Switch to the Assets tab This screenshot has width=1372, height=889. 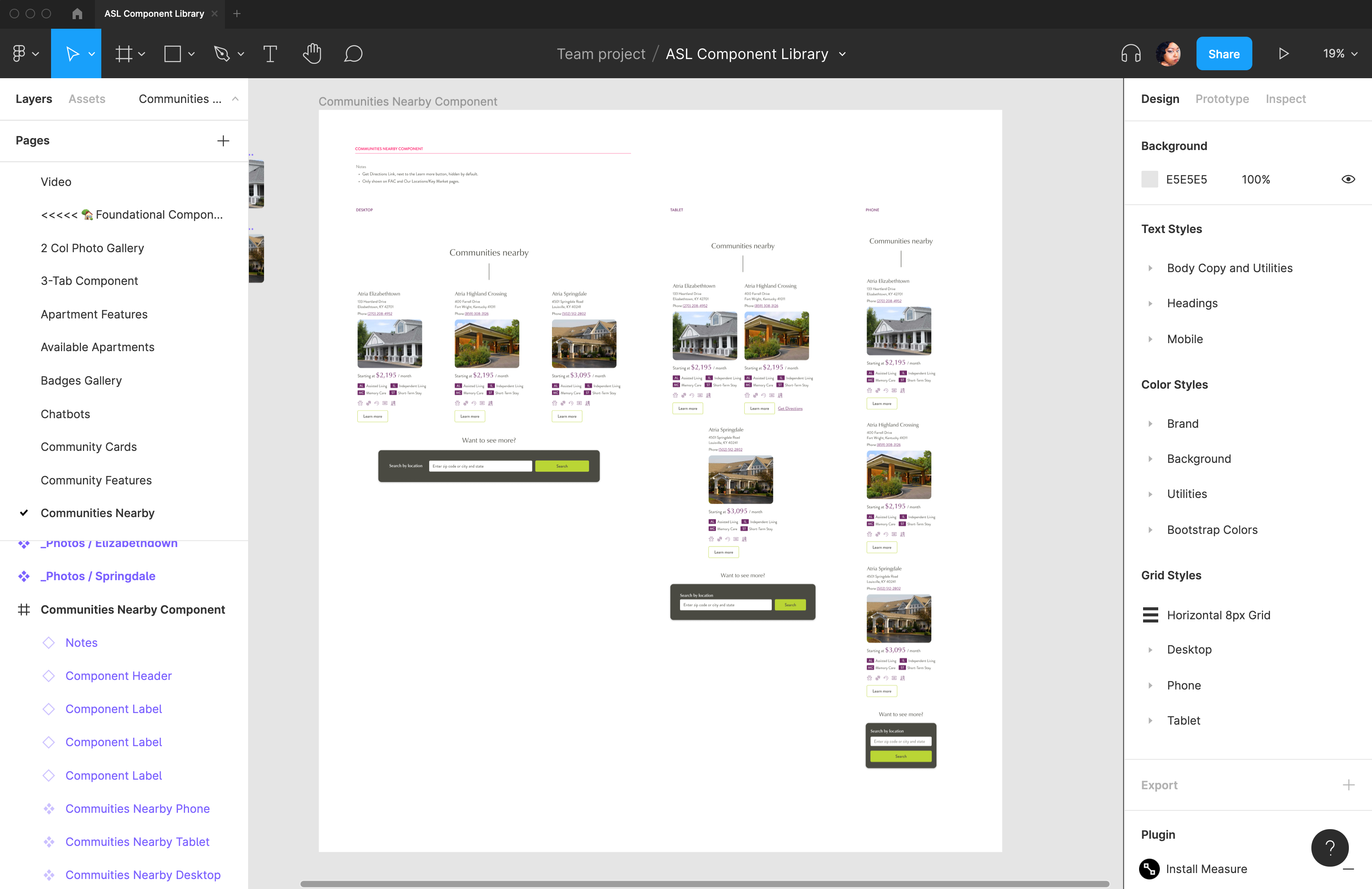(x=87, y=99)
